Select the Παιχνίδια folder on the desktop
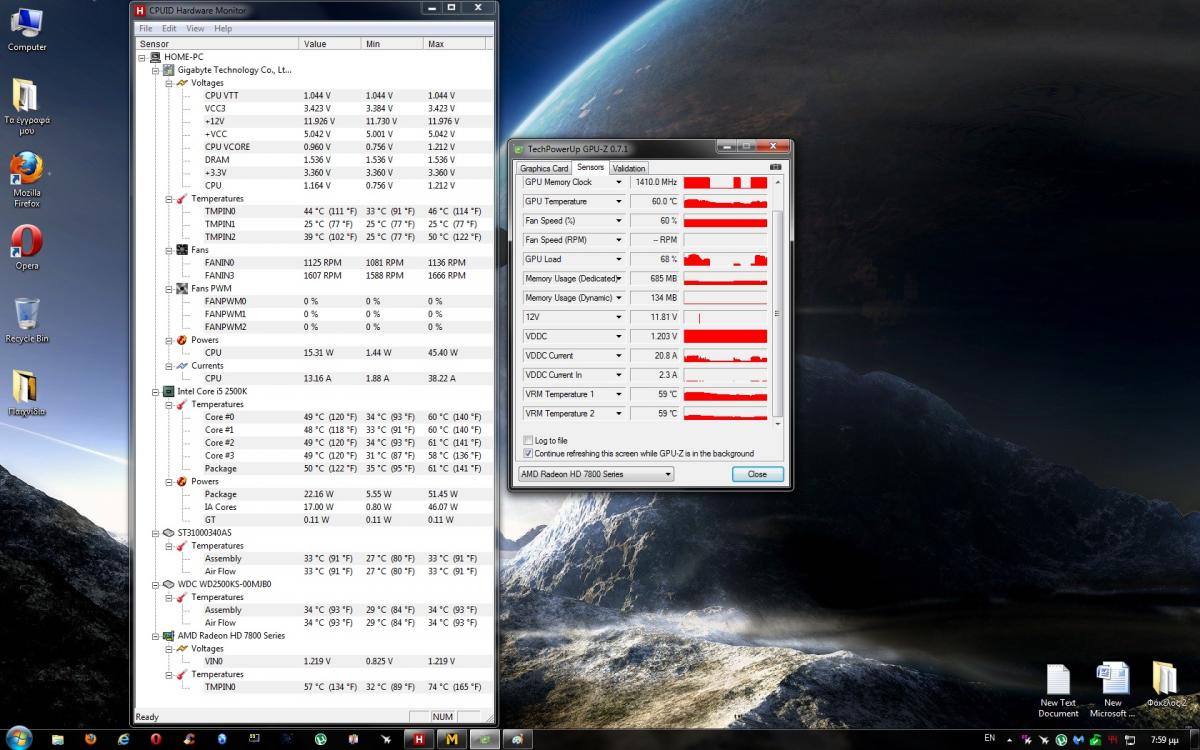The image size is (1200, 750). pos(27,393)
